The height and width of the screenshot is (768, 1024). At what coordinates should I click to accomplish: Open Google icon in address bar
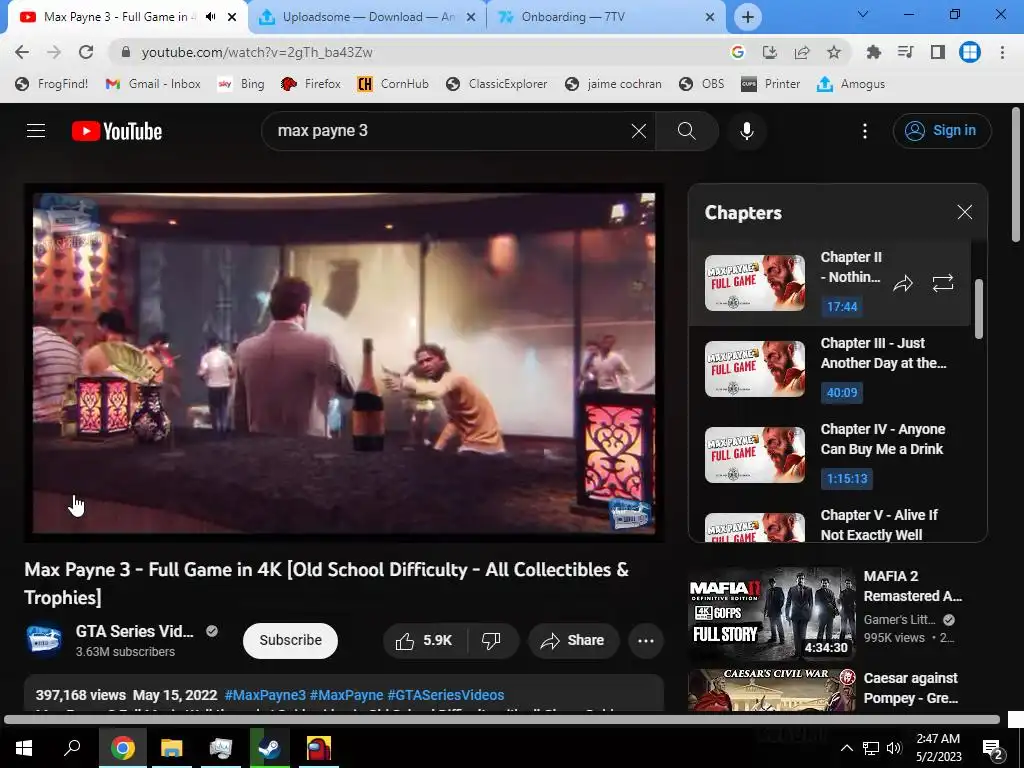pos(737,52)
